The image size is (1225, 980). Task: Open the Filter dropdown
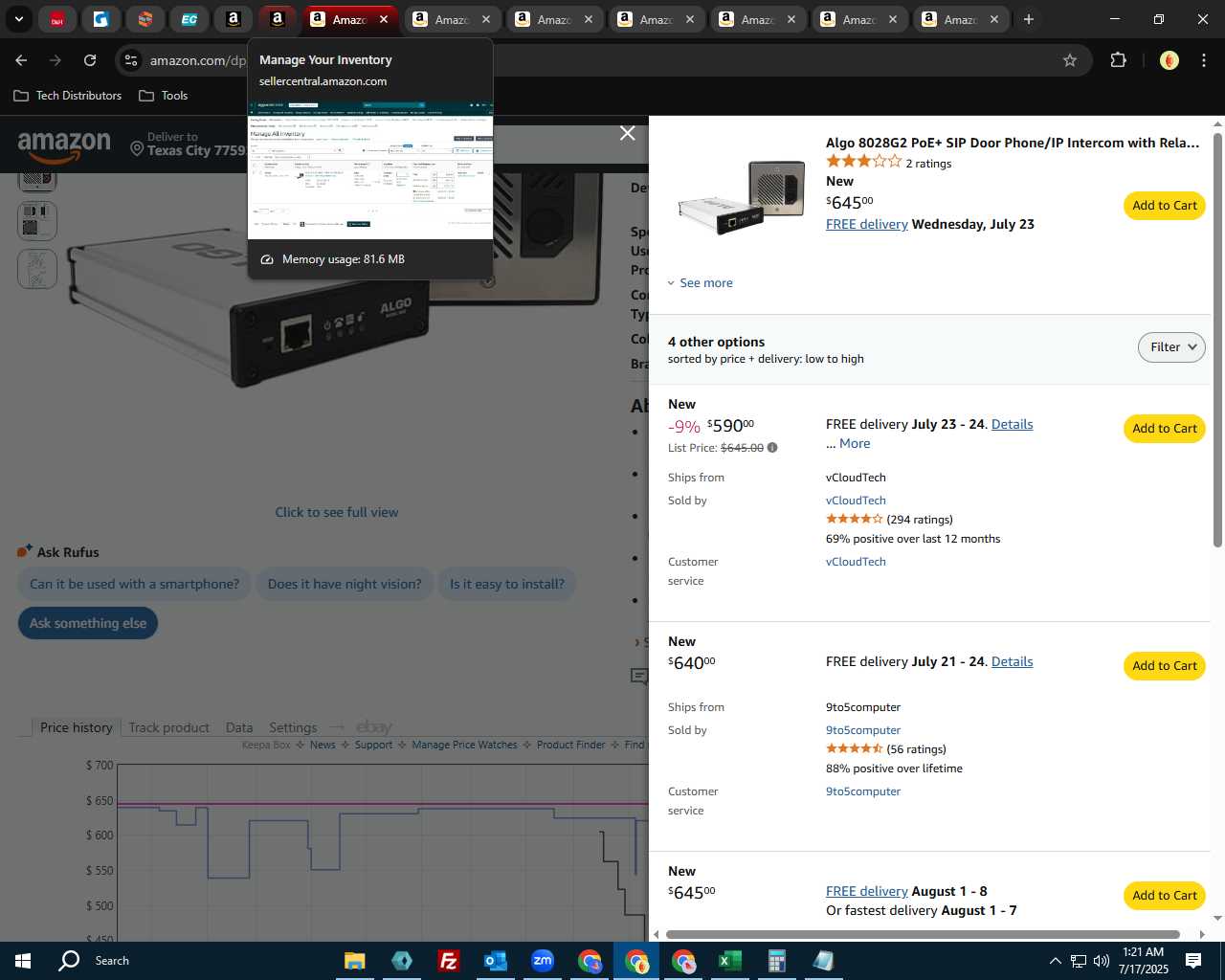(1171, 347)
